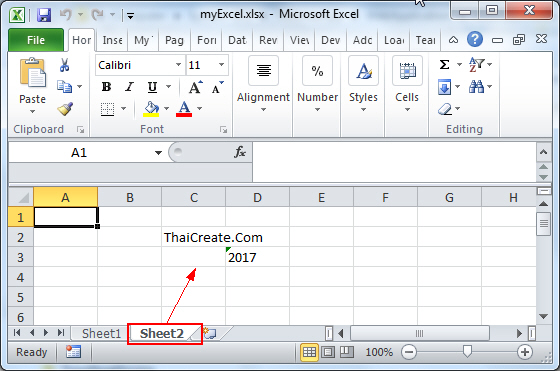Click the Insert Worksheet tab icon

pos(210,334)
